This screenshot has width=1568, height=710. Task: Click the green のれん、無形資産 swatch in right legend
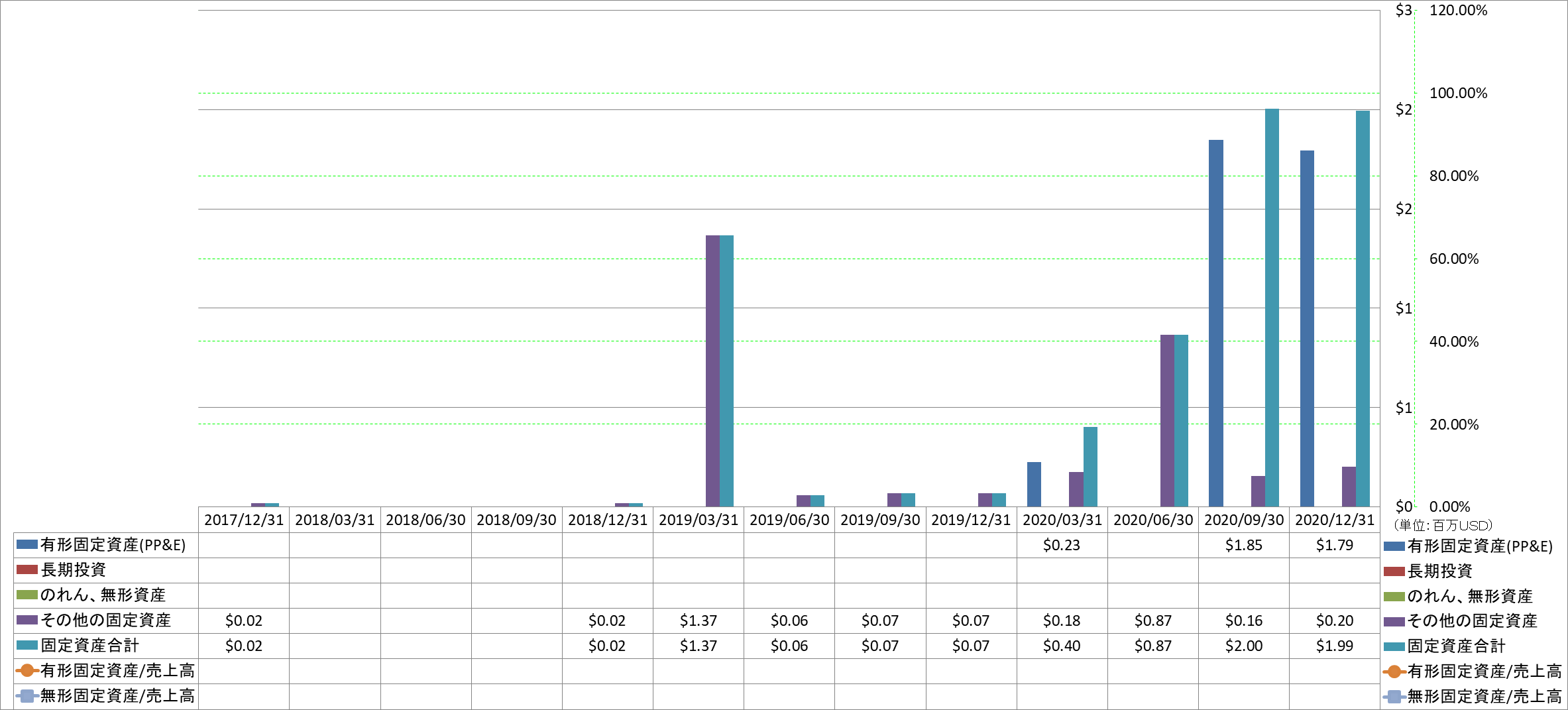pos(1394,597)
